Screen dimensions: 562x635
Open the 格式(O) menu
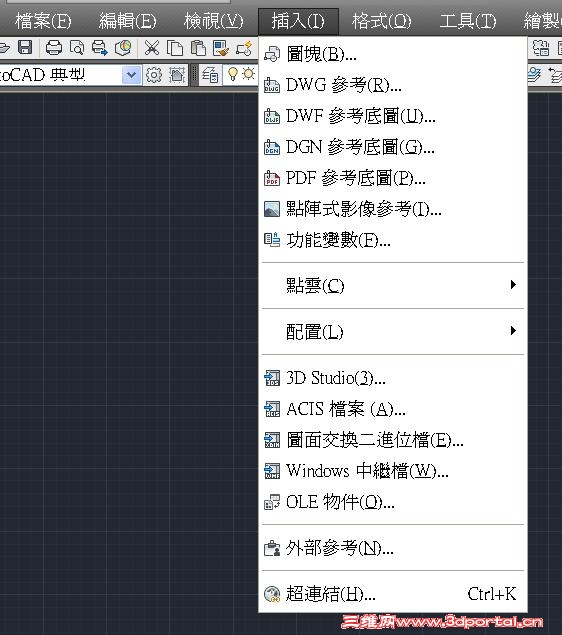click(x=381, y=21)
